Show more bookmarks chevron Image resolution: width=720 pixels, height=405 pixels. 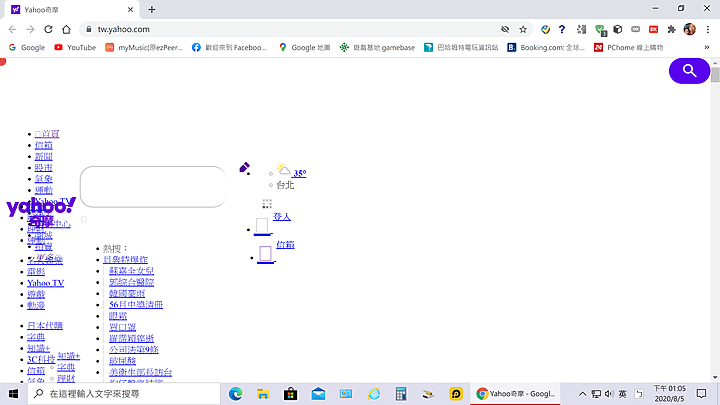707,47
